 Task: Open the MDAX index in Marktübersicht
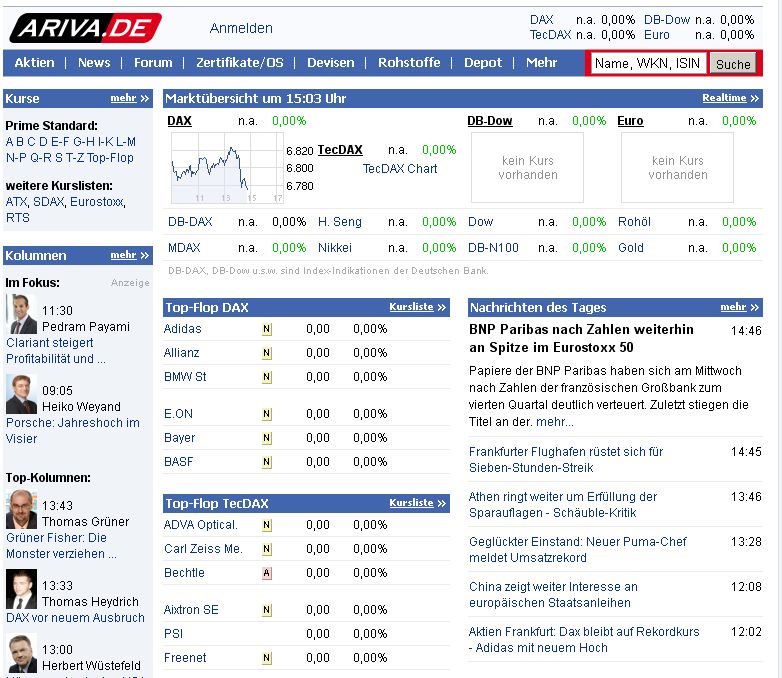[184, 248]
